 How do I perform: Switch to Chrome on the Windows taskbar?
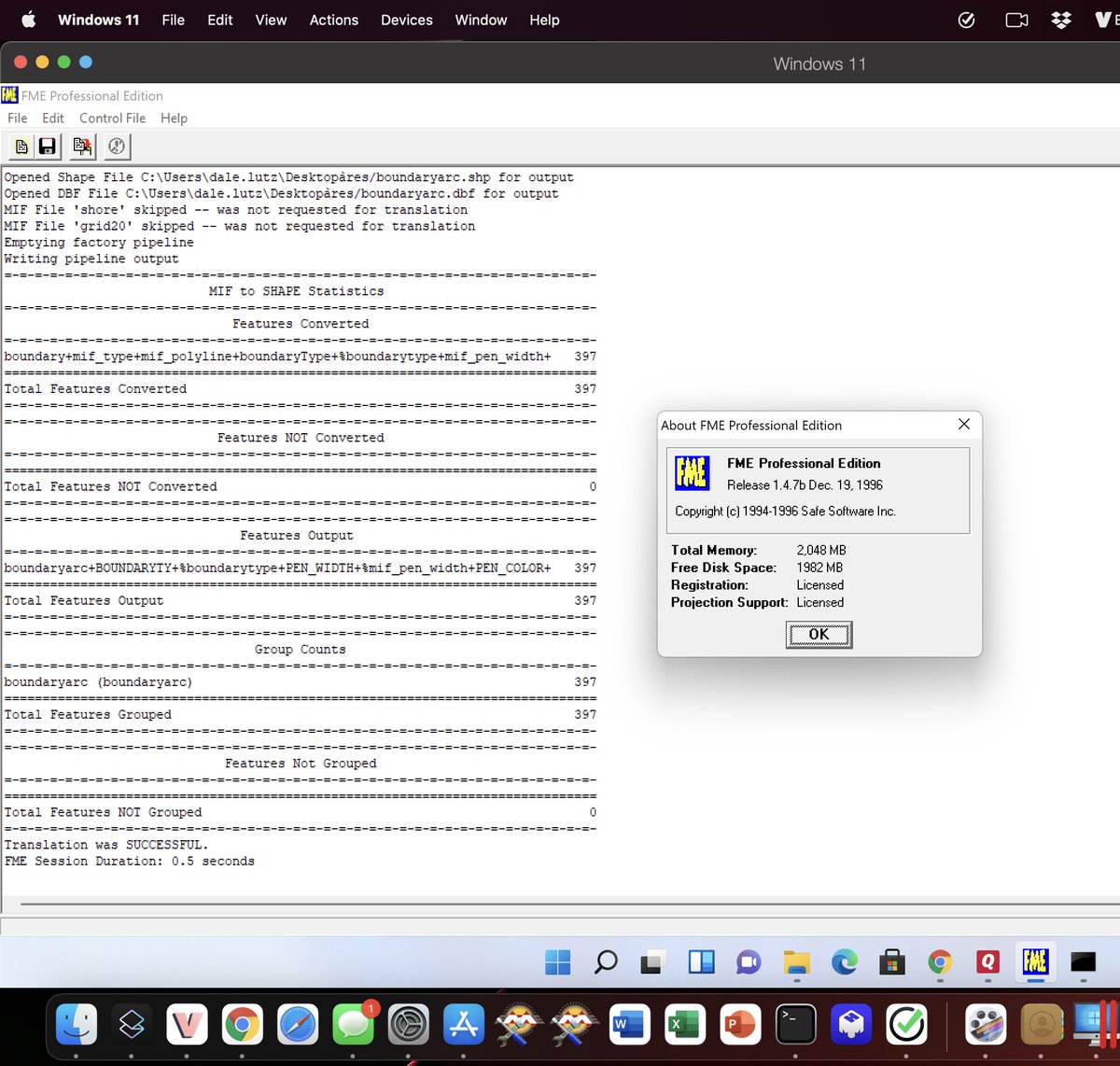click(940, 961)
